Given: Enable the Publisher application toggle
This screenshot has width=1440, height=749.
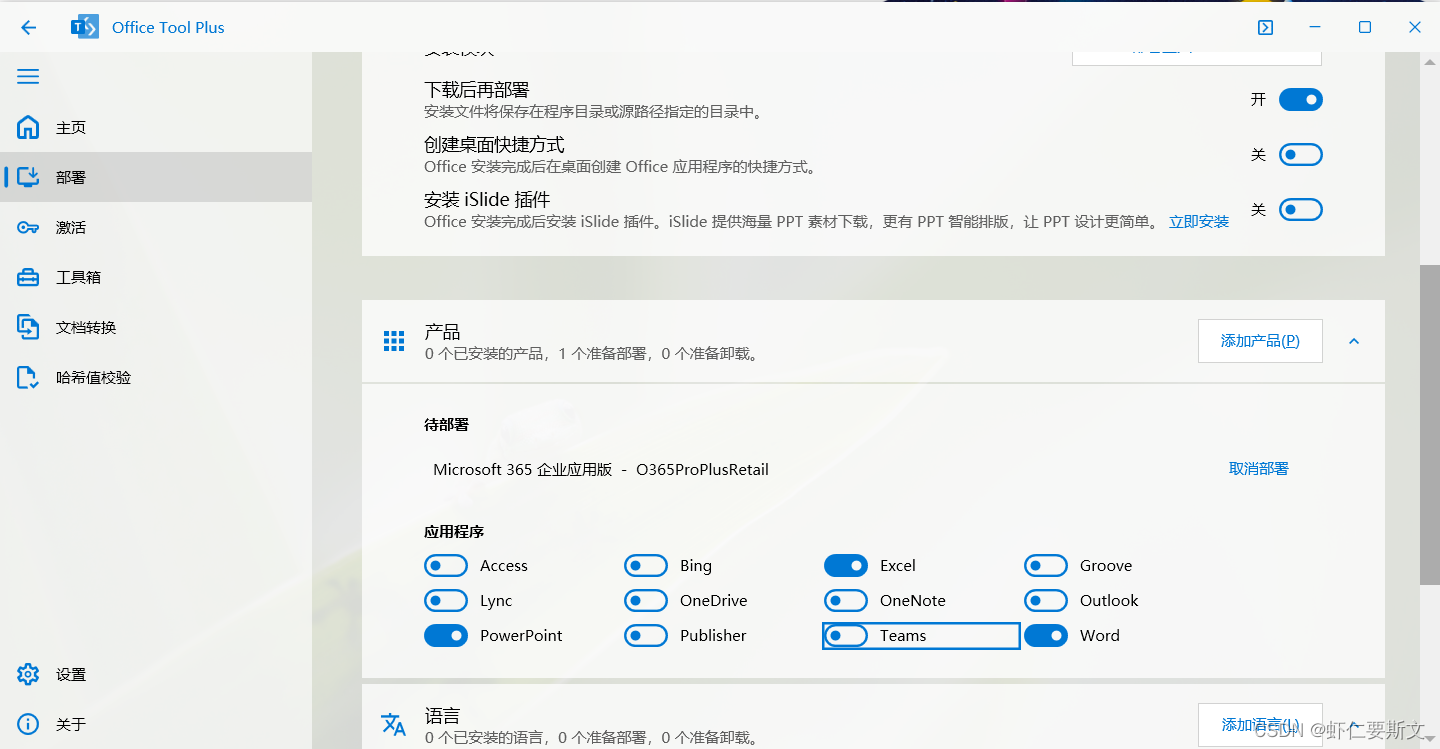Looking at the screenshot, I should coord(646,636).
